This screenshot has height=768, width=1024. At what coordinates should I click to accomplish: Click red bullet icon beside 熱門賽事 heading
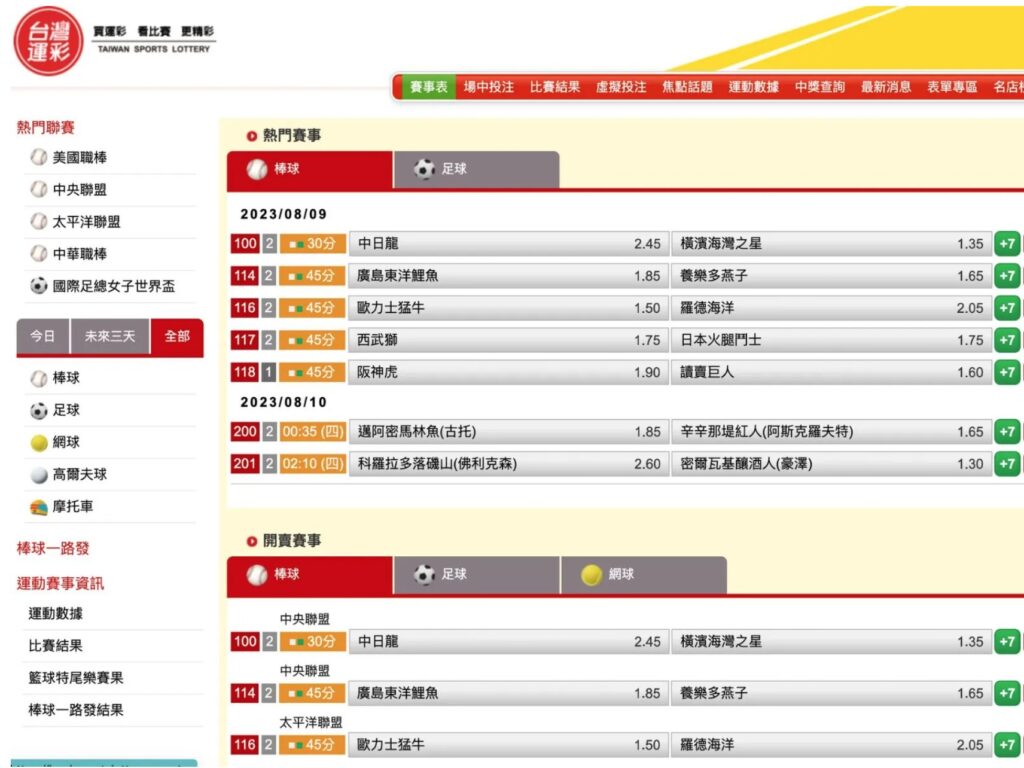coord(251,136)
